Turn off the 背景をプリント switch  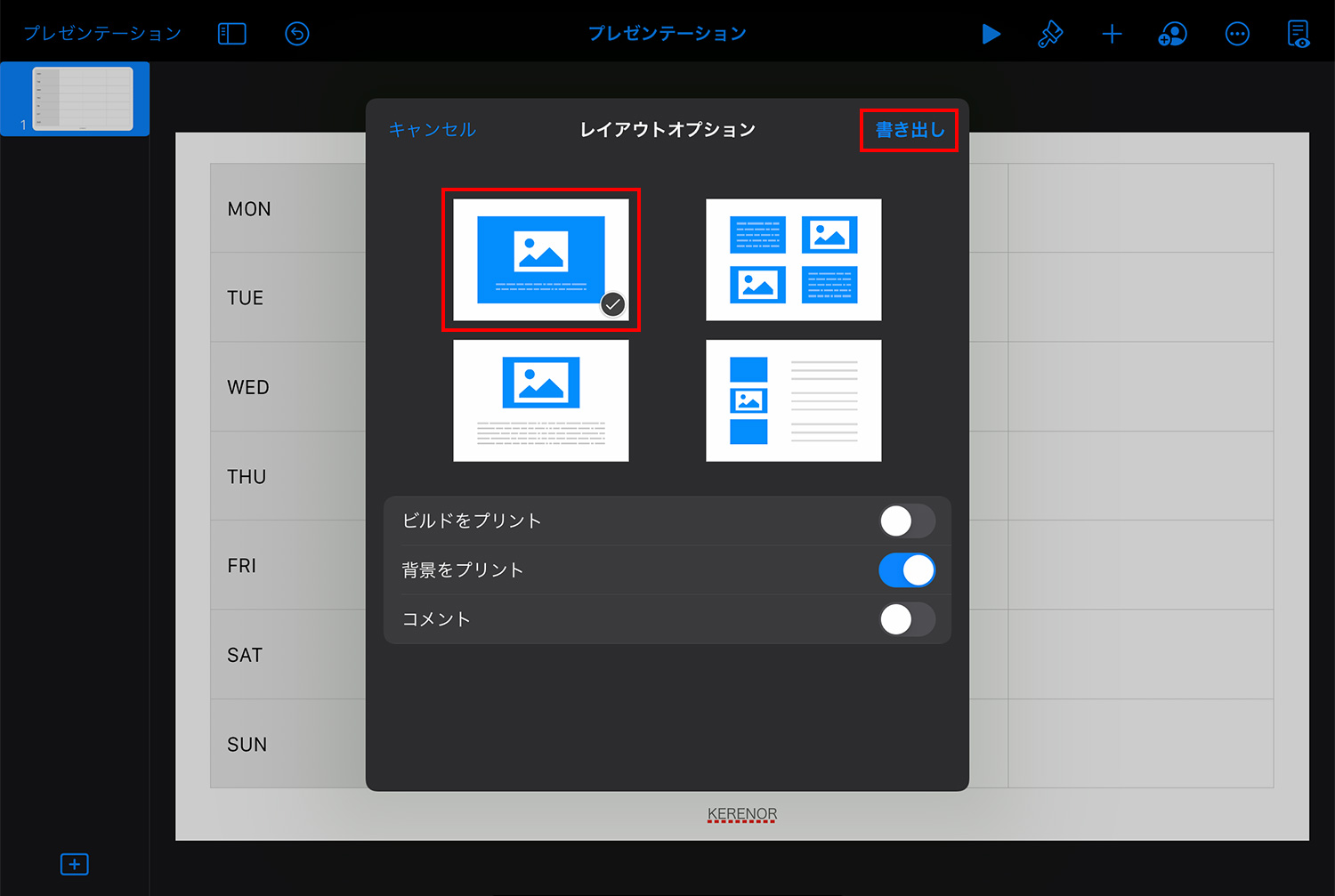coord(907,570)
